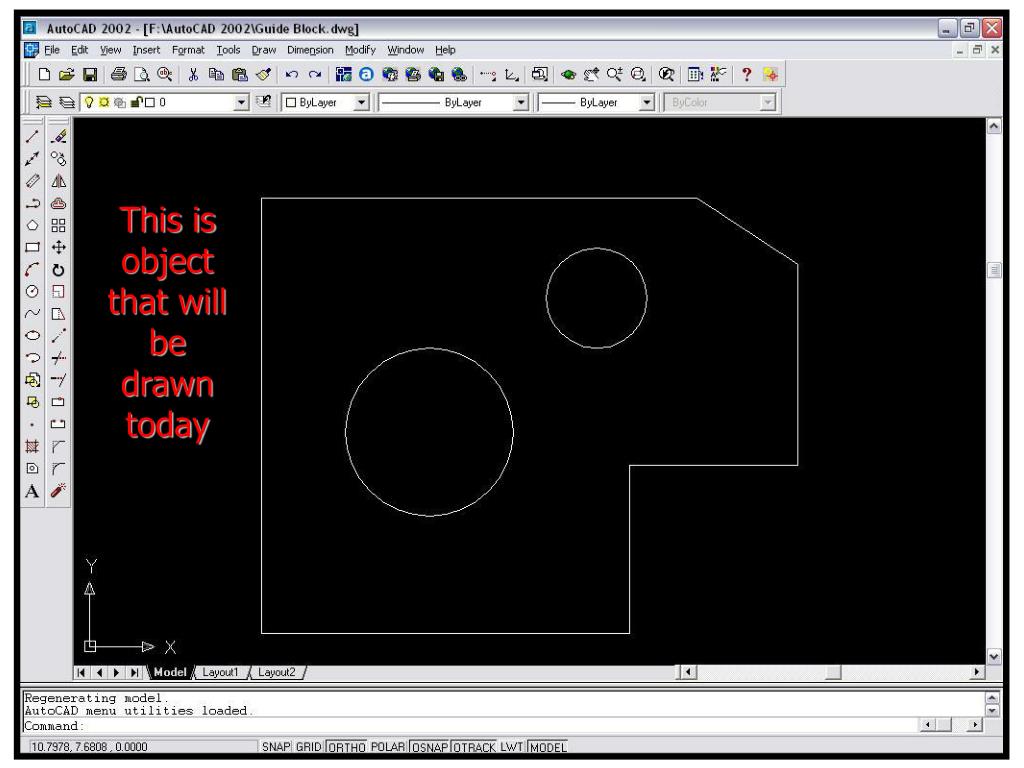Click the Match Properties brush icon

[264, 74]
